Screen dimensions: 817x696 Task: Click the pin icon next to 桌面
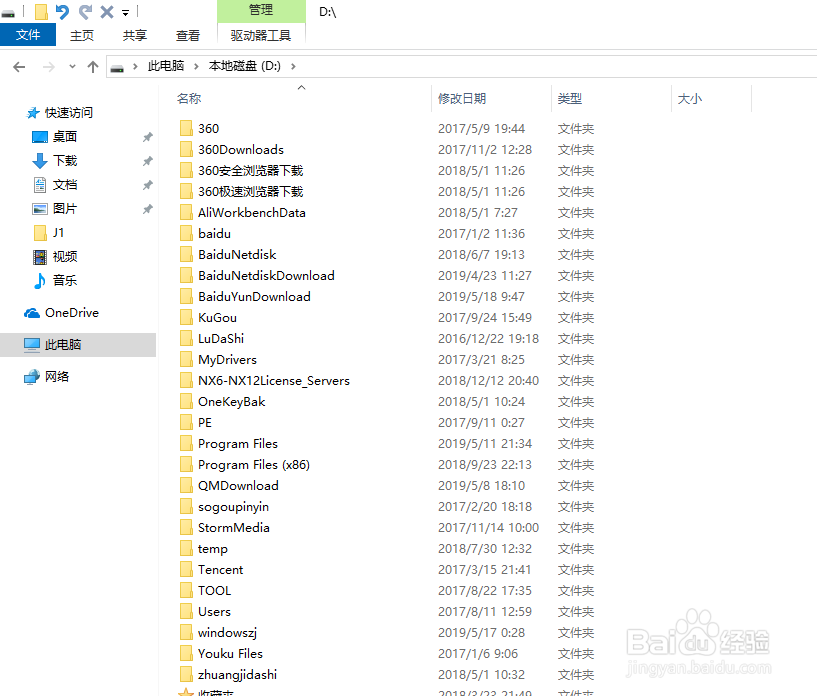click(x=148, y=137)
